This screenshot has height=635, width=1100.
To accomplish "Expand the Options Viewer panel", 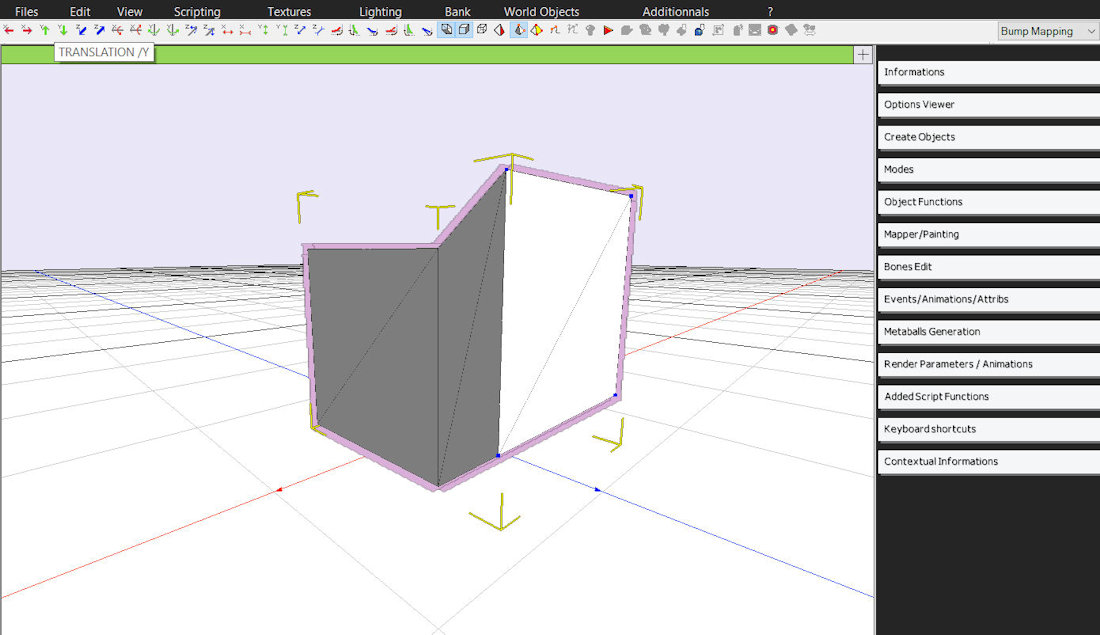I will [x=988, y=105].
